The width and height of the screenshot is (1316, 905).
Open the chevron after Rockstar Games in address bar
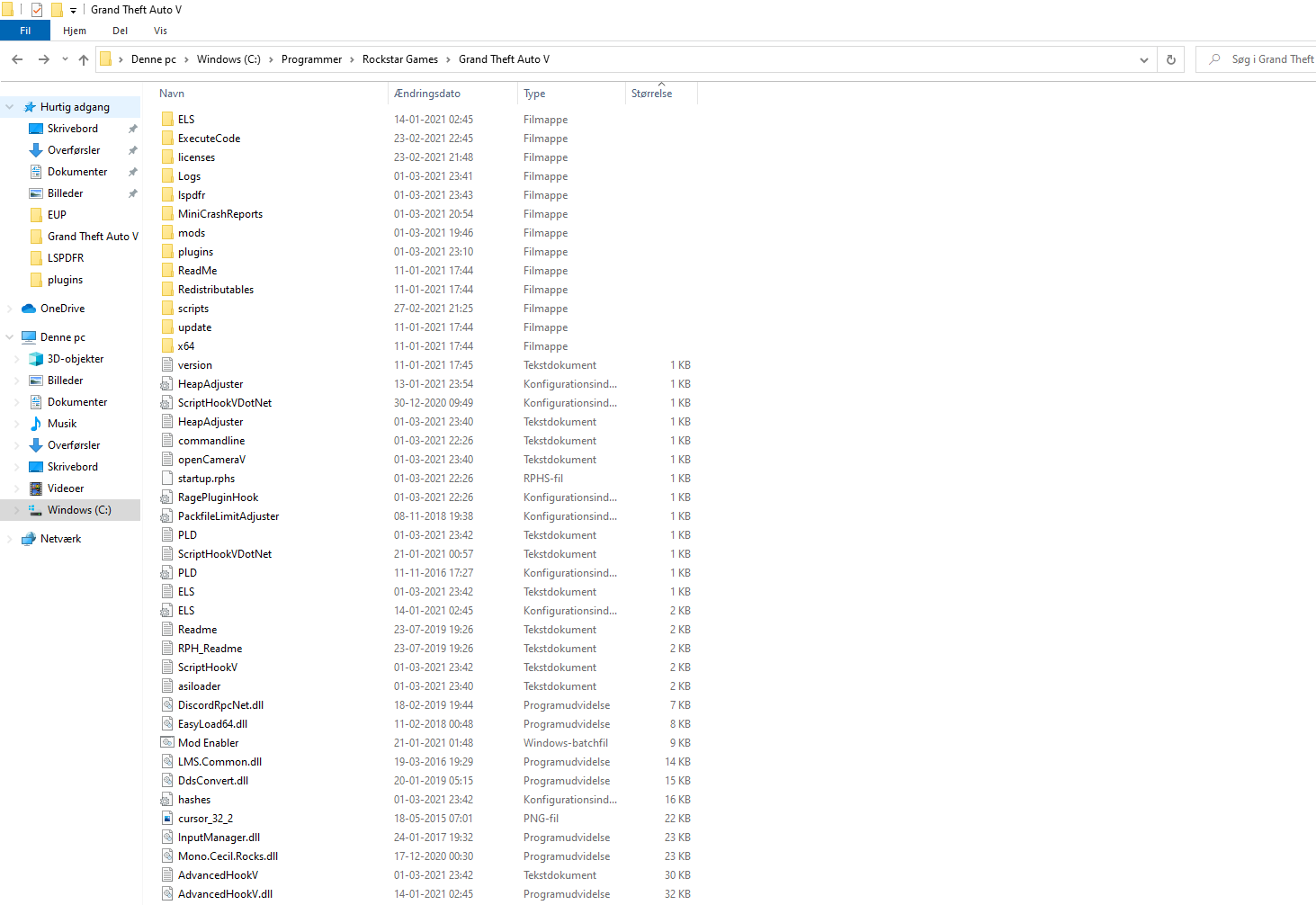coord(448,59)
